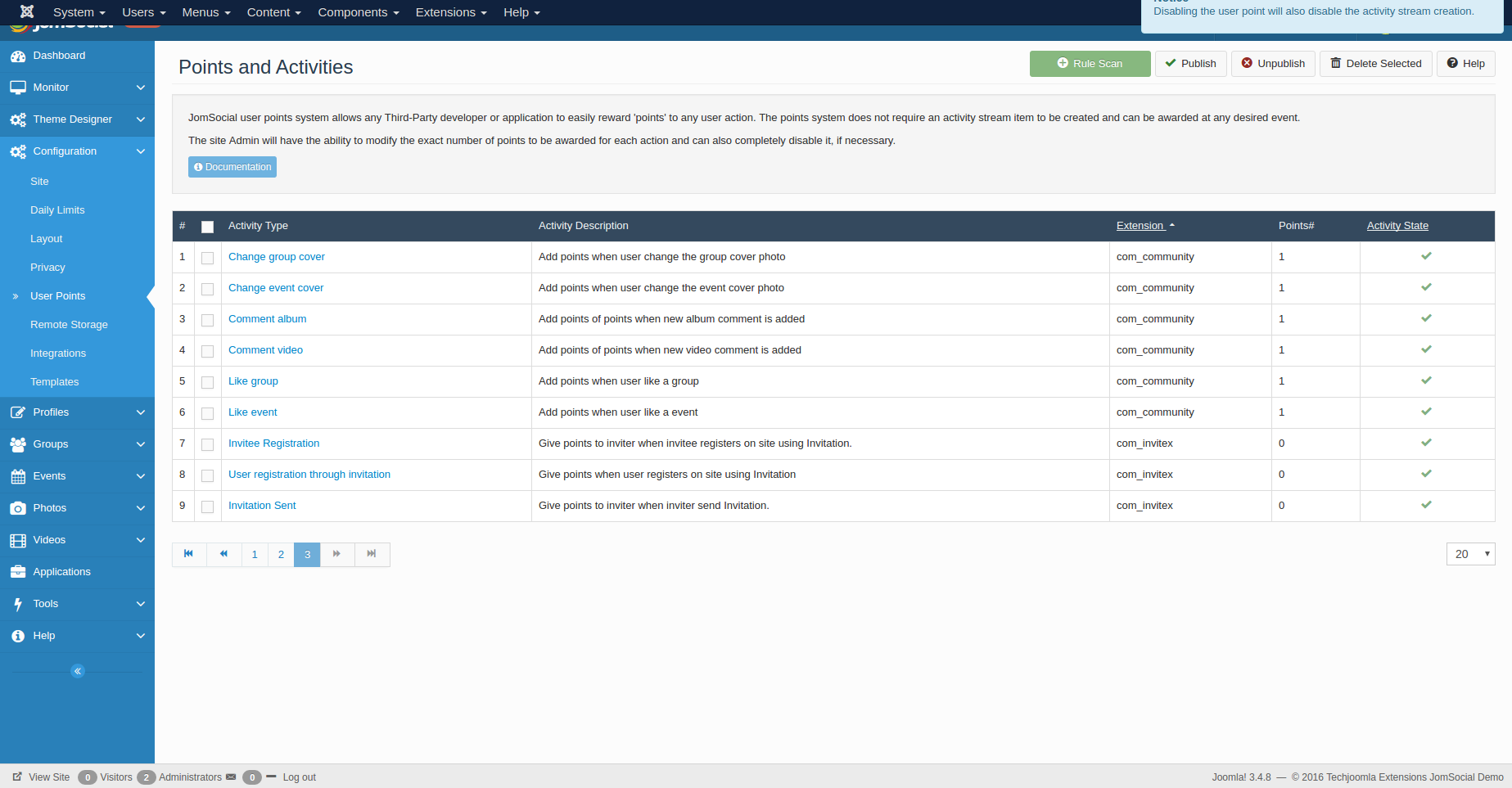Image resolution: width=1512 pixels, height=788 pixels.
Task: Open the Like group activity link
Action: point(253,381)
